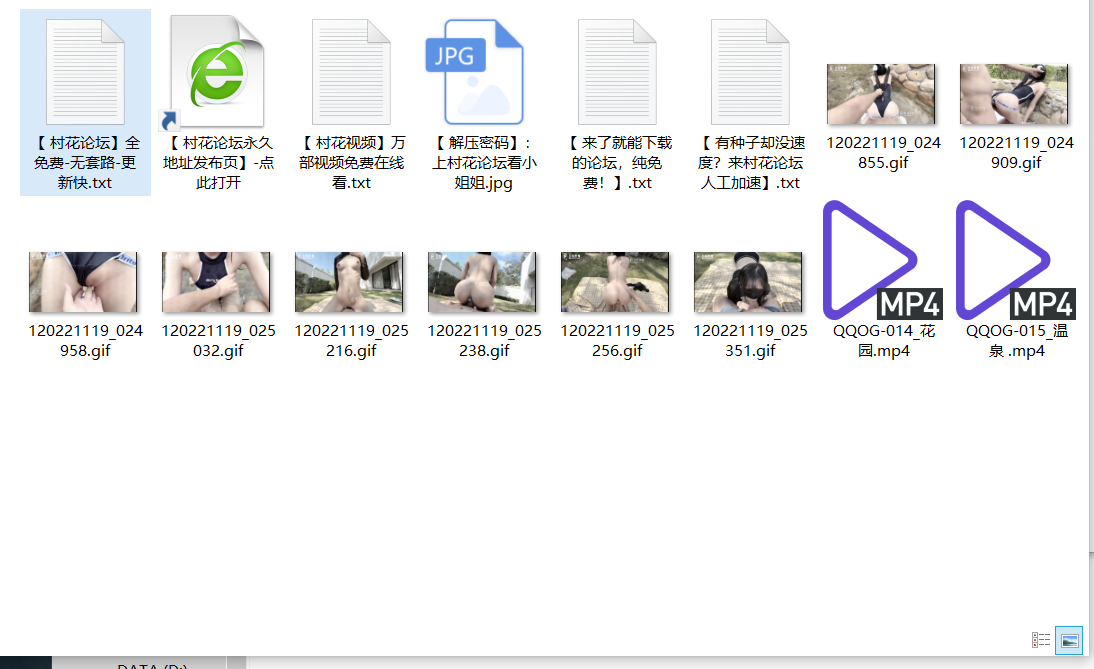Switch to details list view
This screenshot has height=669, width=1094.
click(x=1041, y=640)
